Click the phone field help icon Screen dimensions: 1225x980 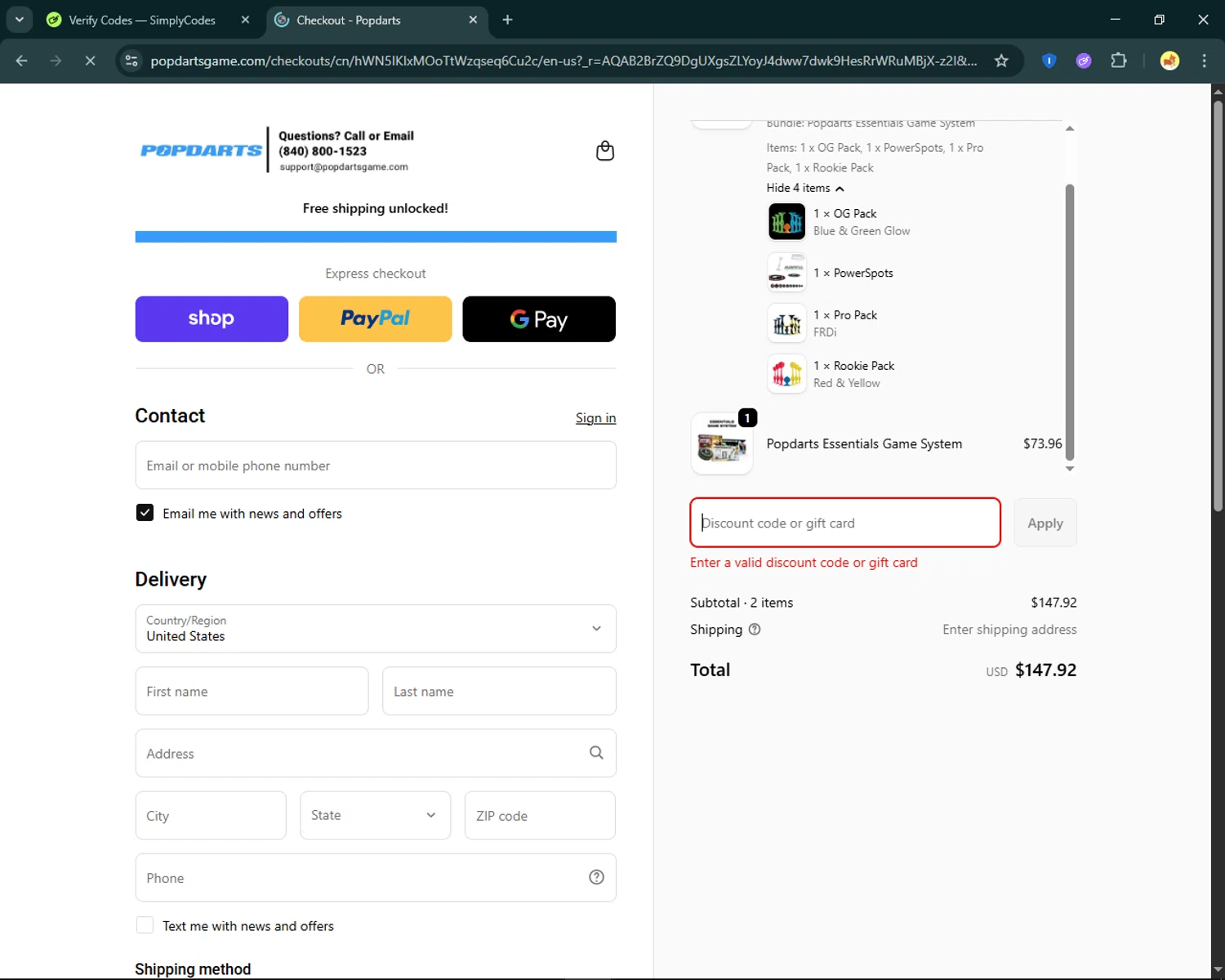click(x=596, y=877)
